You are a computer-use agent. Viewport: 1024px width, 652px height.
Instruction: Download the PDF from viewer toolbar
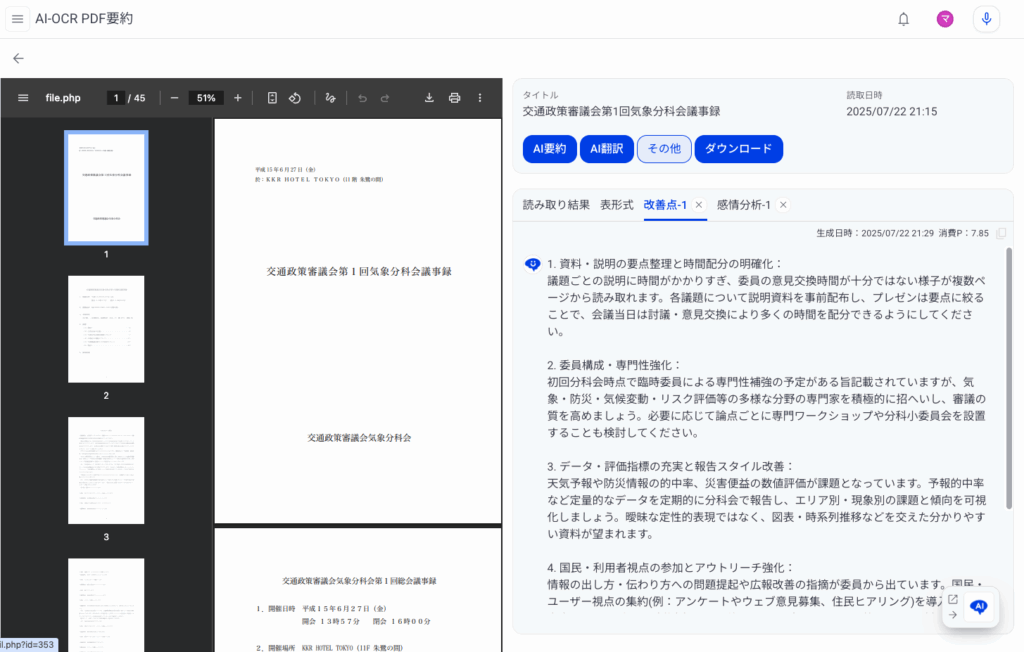click(x=429, y=98)
